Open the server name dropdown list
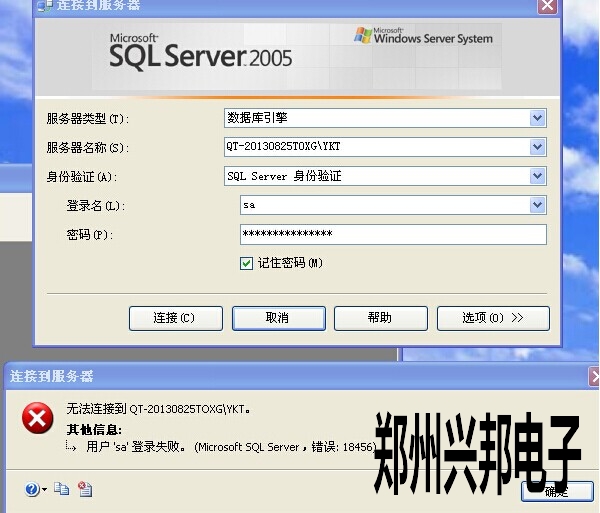The width and height of the screenshot is (600, 513). point(538,148)
